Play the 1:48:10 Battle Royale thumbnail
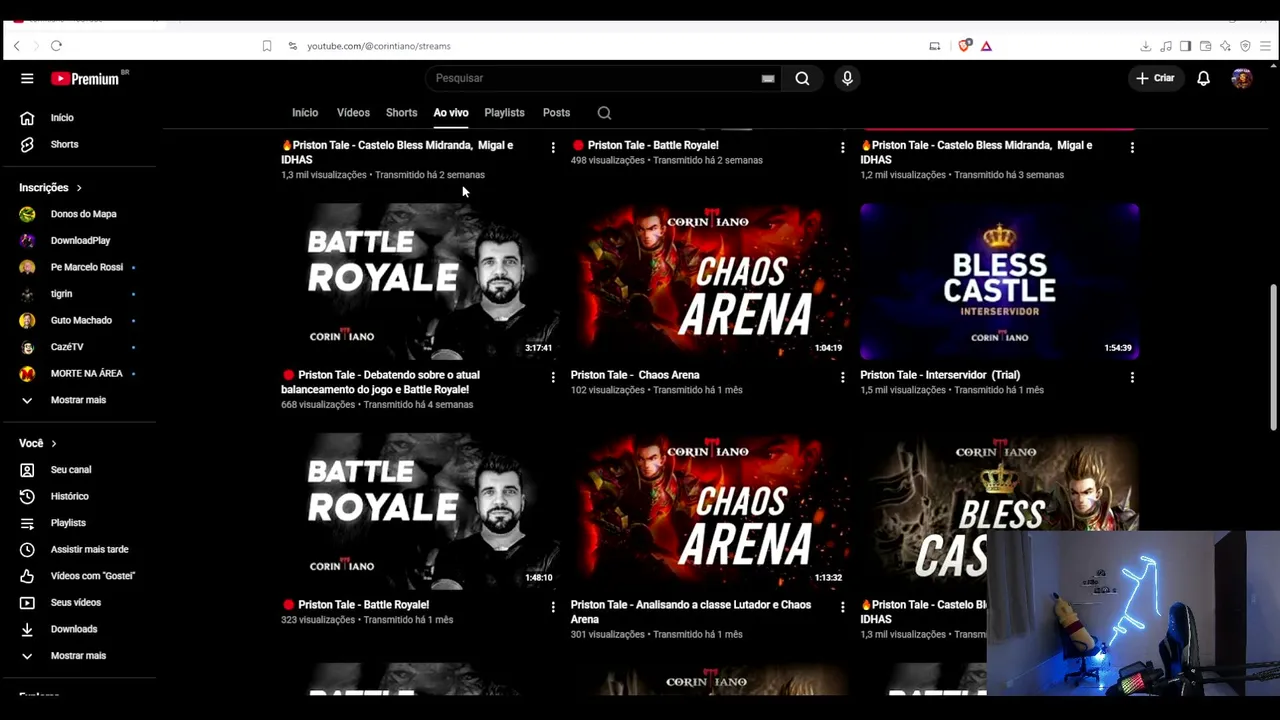Viewport: 1280px width, 720px height. click(x=420, y=511)
